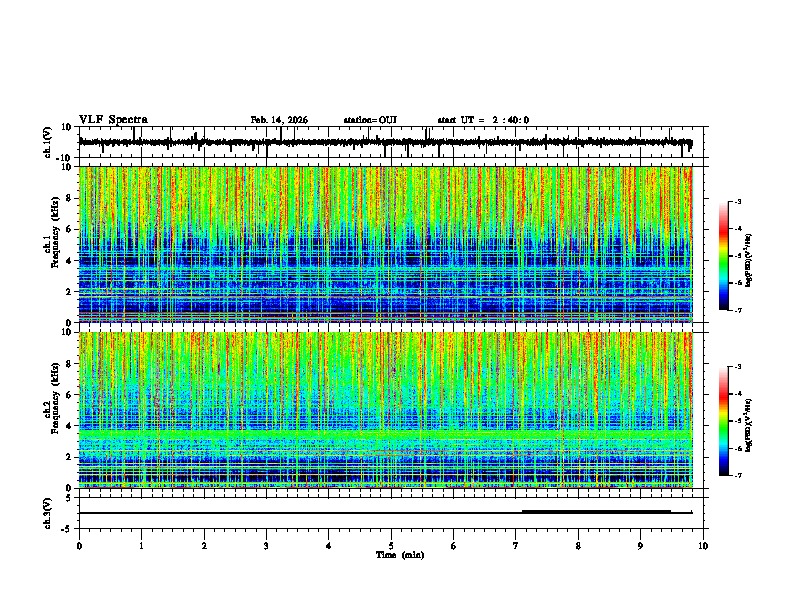Click inside the ch.1 spectrogram panel
Image resolution: width=792 pixels, height=612 pixels.
click(x=385, y=244)
